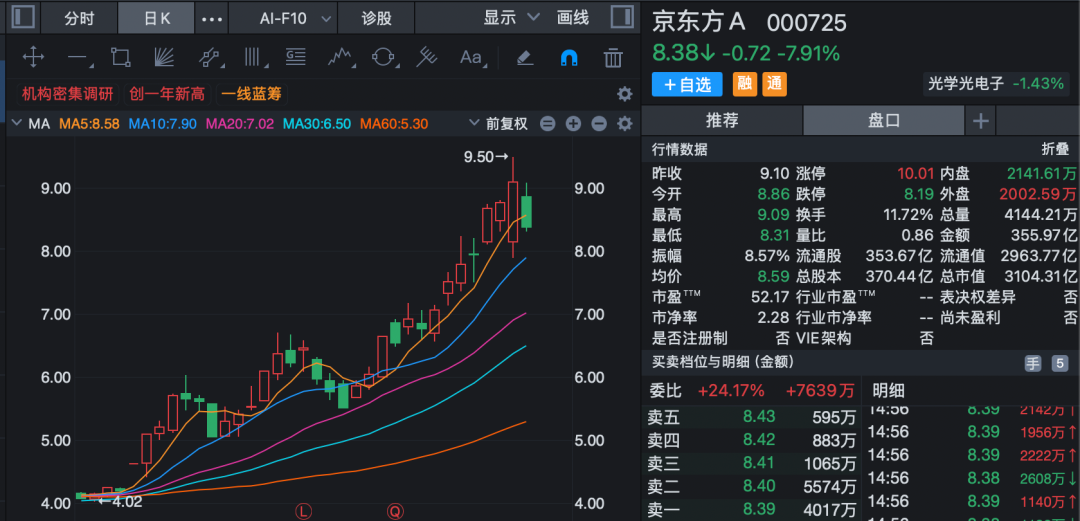Click the 涨停 10.01 value
The image size is (1080, 521).
915,173
